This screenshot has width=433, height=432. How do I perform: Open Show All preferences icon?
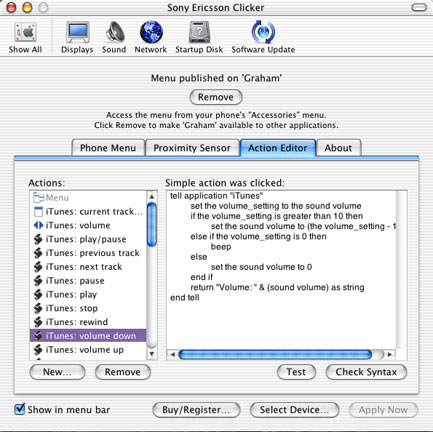[25, 32]
